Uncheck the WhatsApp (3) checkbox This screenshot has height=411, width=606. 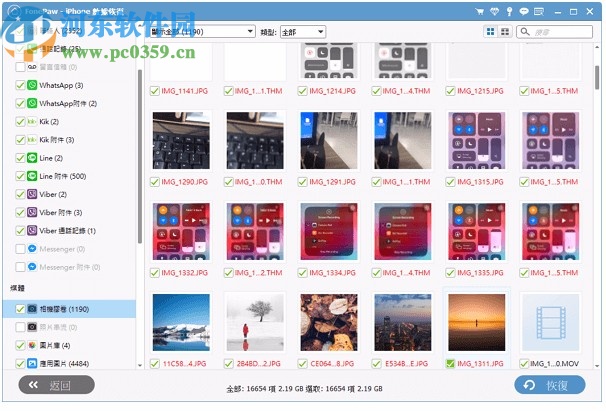click(20, 85)
